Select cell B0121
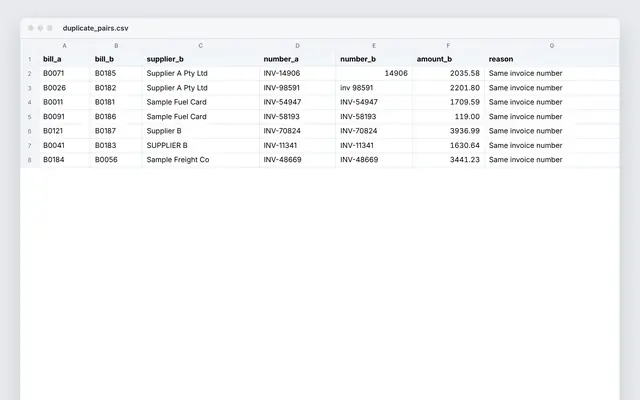640x400 pixels. pyautogui.click(x=65, y=131)
